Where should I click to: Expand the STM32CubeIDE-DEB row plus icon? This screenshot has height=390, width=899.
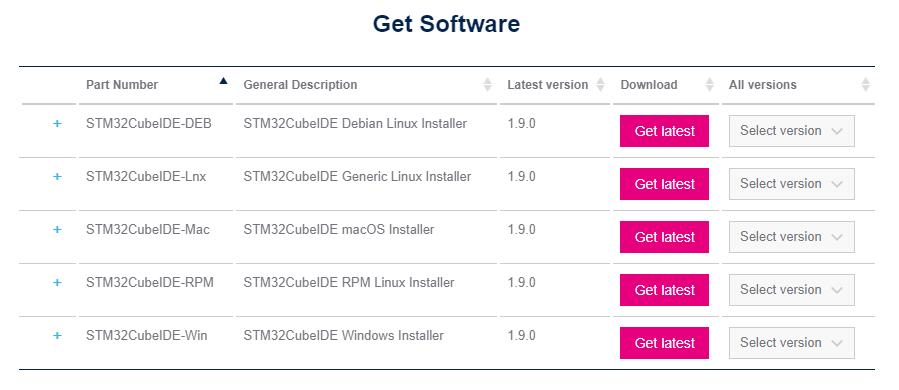(57, 123)
